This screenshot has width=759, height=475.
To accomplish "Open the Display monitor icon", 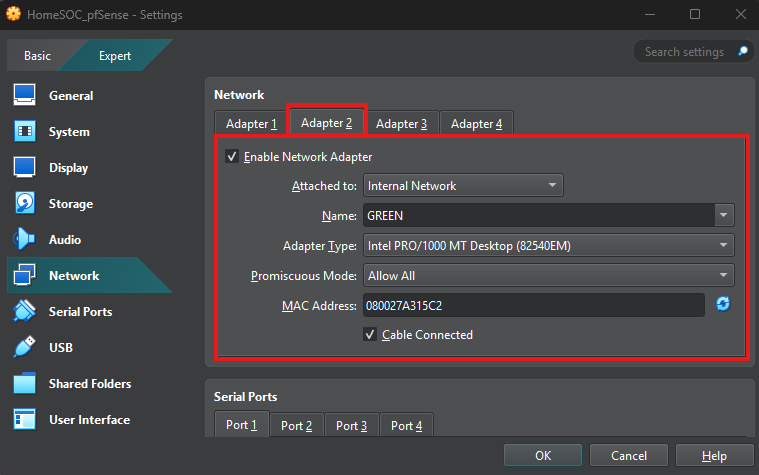I will pos(25,168).
